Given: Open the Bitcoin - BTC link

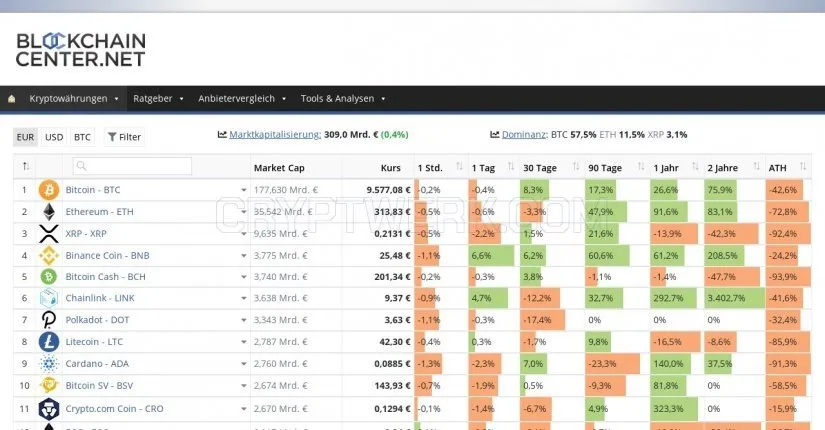Looking at the screenshot, I should [93, 190].
